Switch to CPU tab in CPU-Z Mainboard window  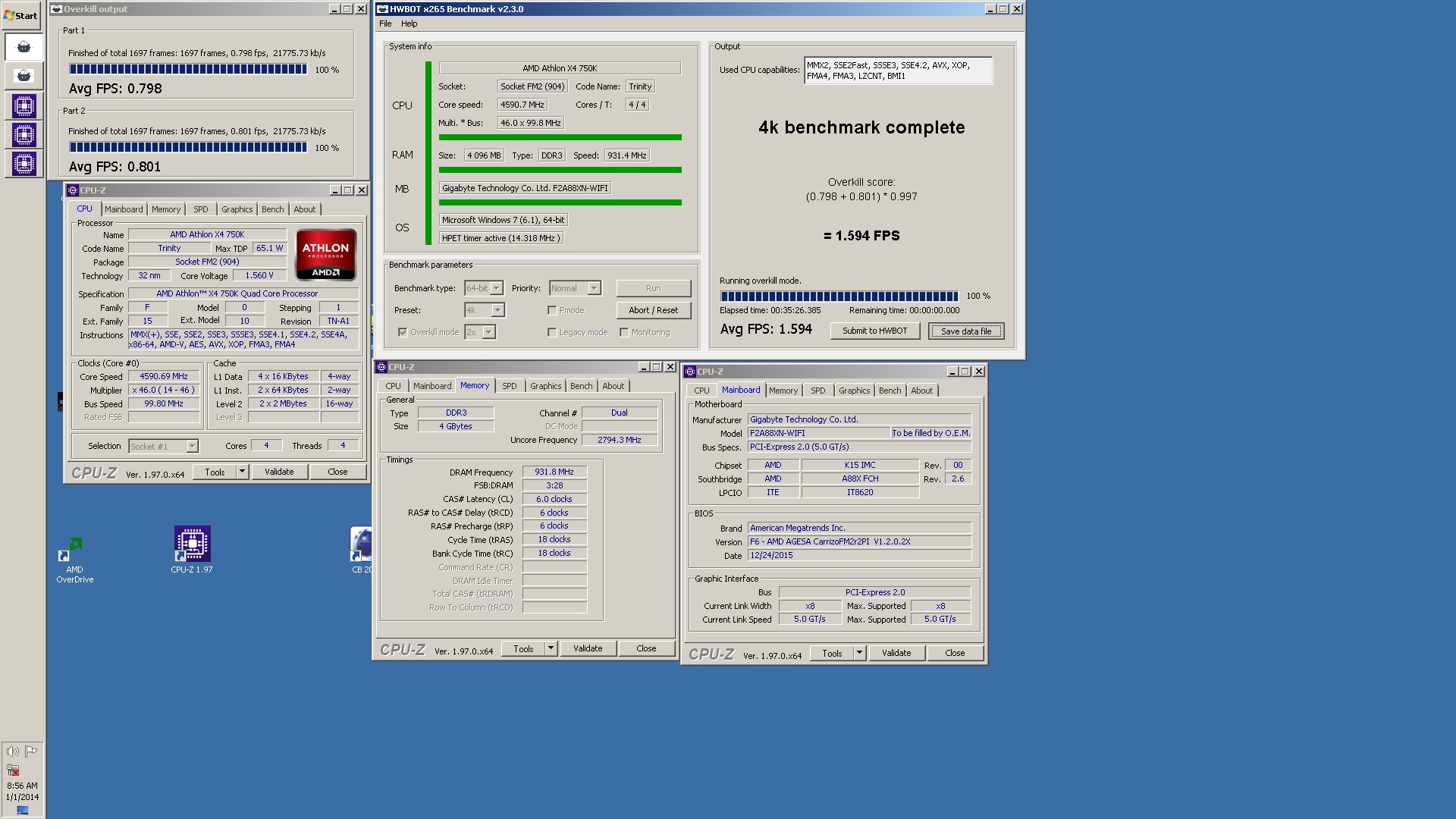(702, 391)
